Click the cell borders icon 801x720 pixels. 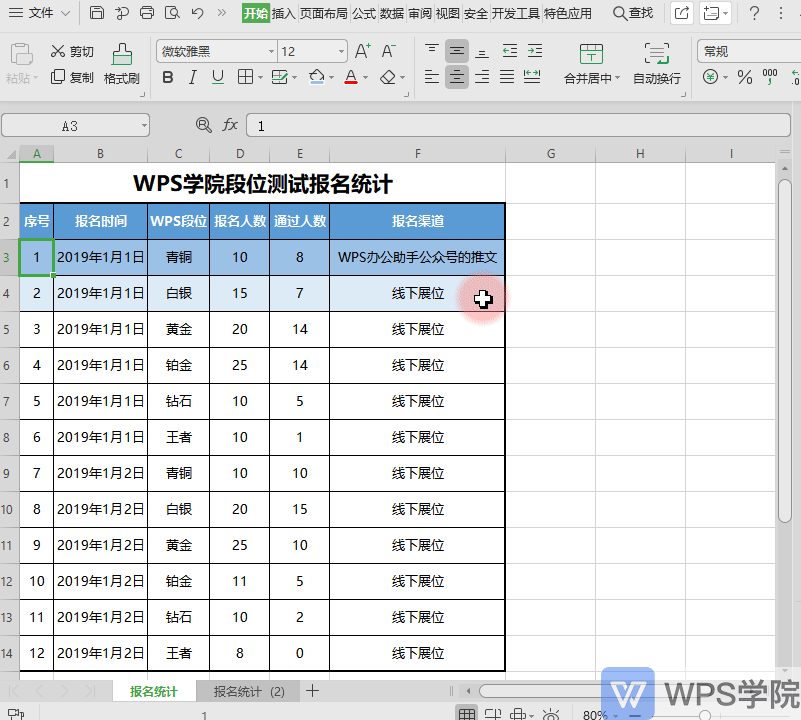[245, 77]
